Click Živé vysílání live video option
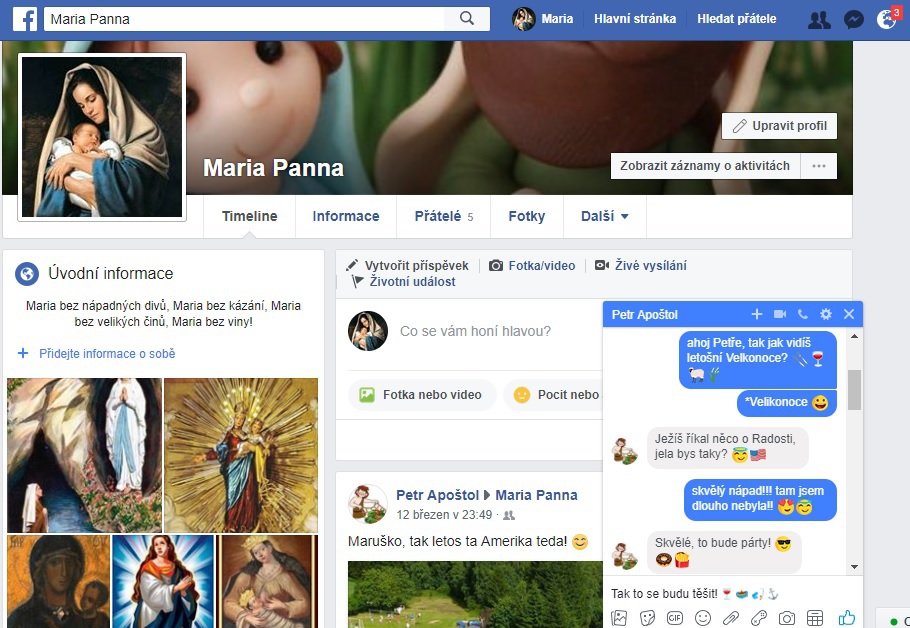 [x=641, y=265]
